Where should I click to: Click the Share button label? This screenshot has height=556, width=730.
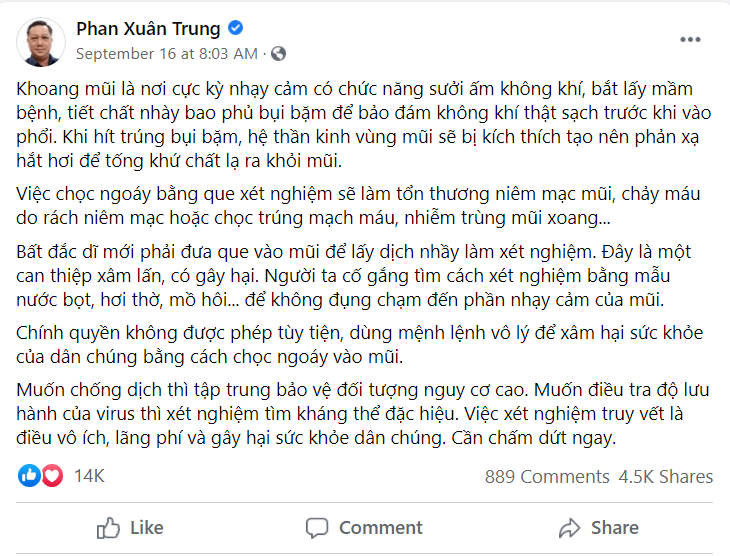pos(614,527)
